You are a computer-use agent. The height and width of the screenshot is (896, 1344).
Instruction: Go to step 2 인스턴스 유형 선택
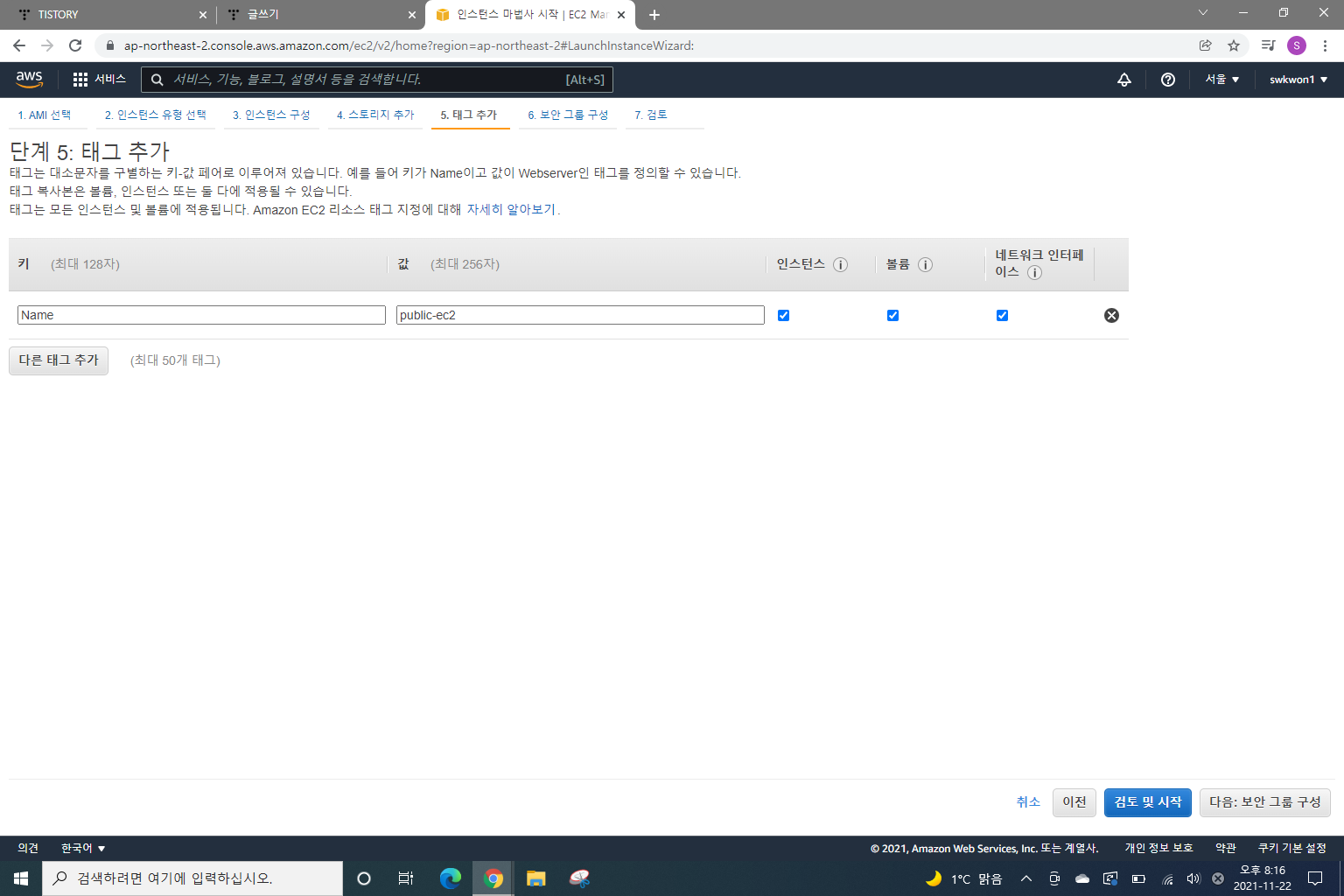click(156, 115)
